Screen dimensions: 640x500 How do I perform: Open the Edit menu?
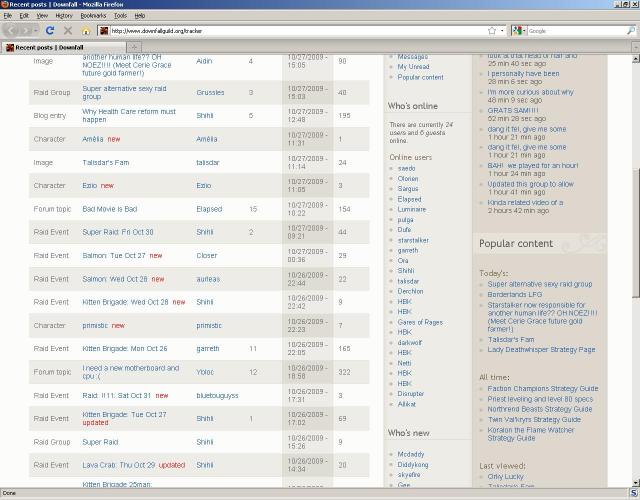tap(24, 16)
